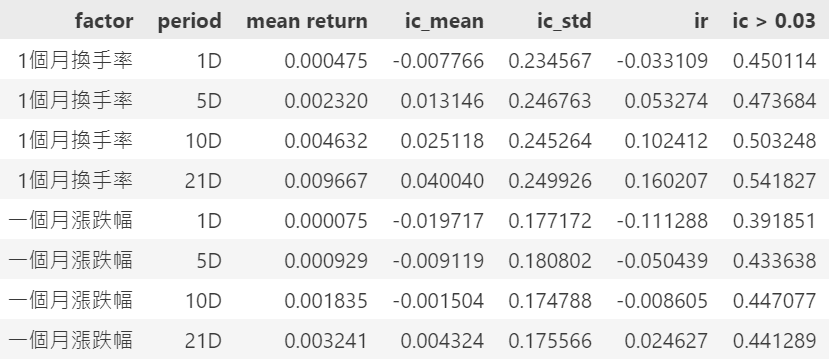Click the ic > 0.03 column header
Viewport: 831px width, 361px height.
[774, 21]
